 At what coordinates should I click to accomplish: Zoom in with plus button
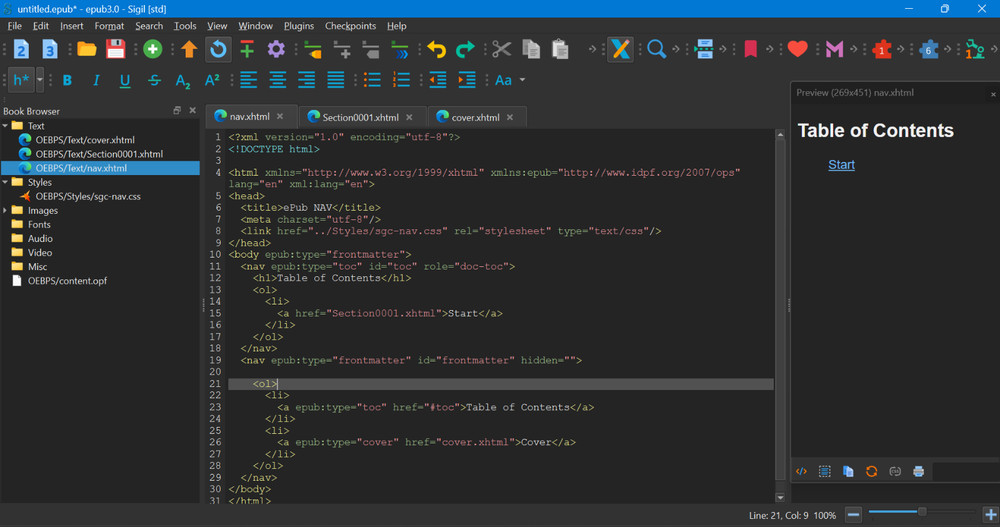(x=990, y=514)
